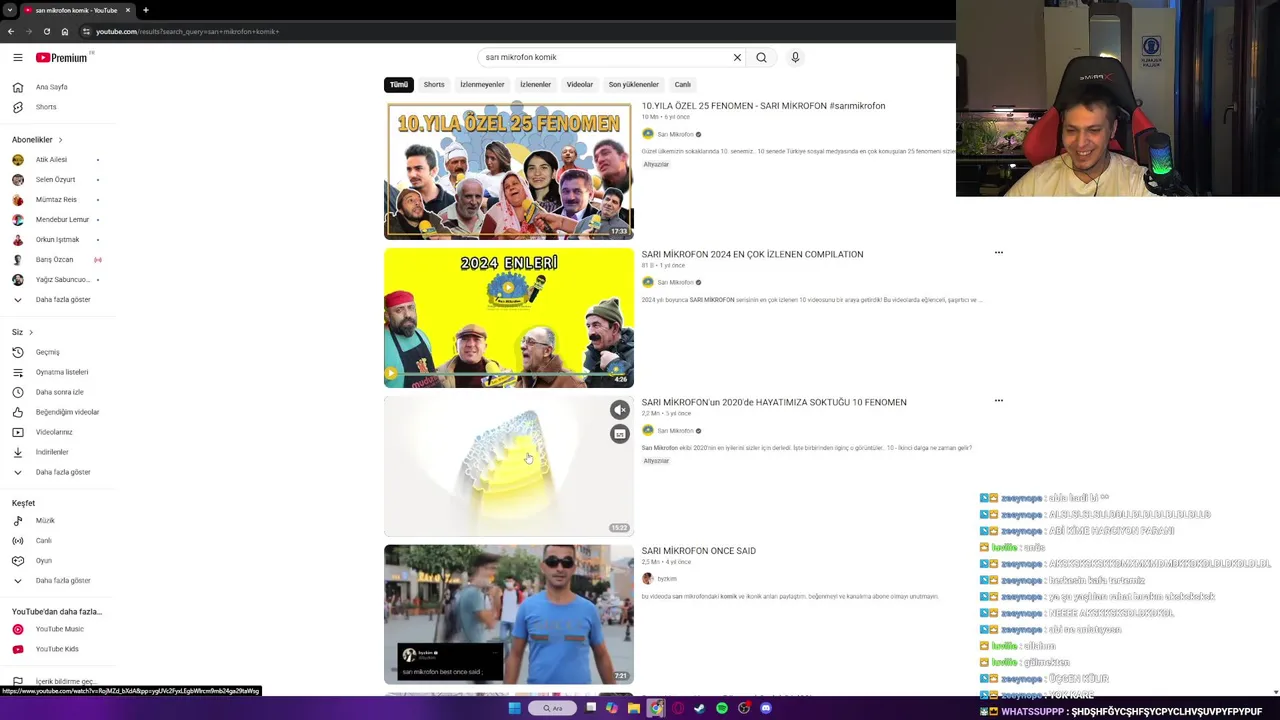Image resolution: width=1280 pixels, height=720 pixels.
Task: Select the İzlenmeyenler filter chip
Action: point(482,85)
